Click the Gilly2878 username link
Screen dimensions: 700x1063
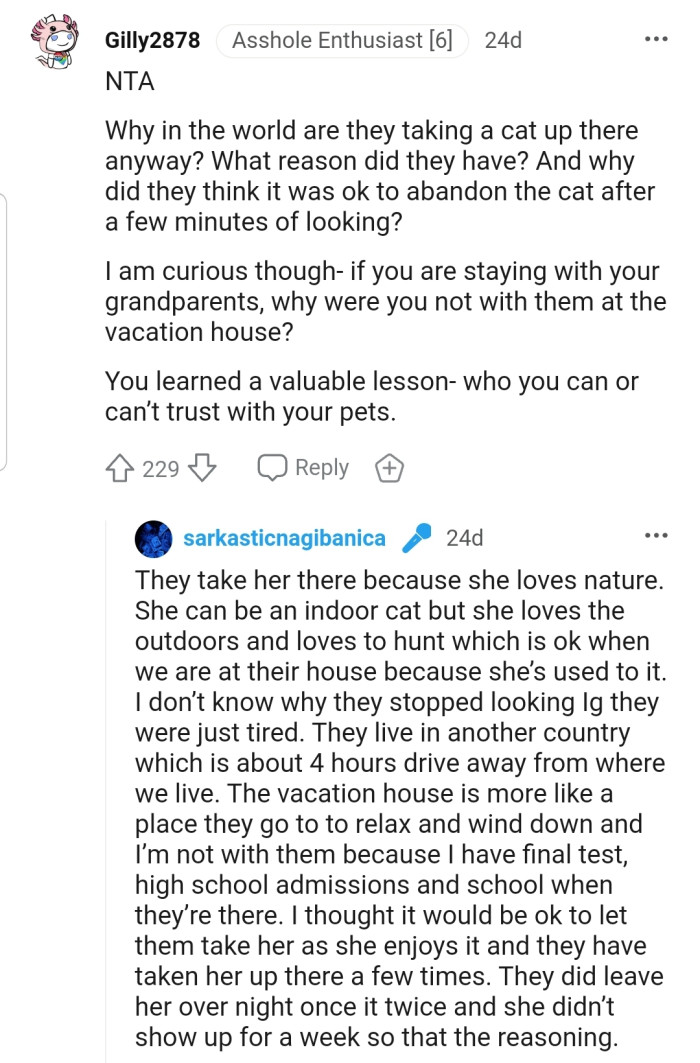(x=152, y=41)
